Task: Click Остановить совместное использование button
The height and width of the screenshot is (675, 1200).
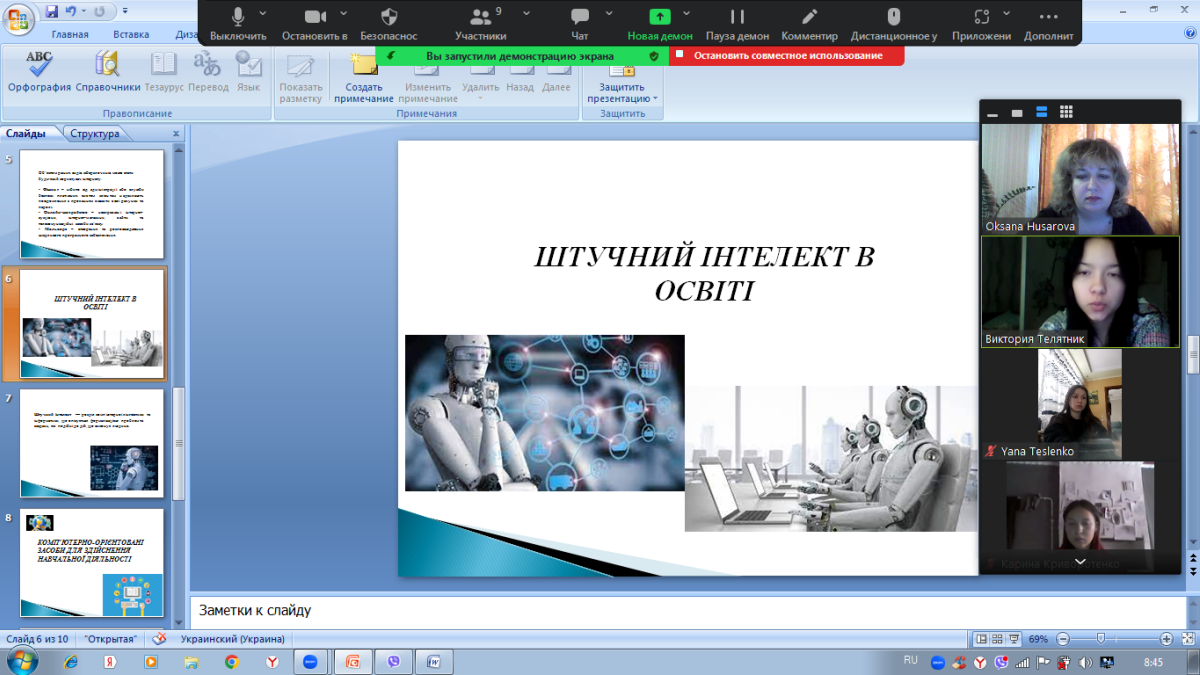Action: coord(787,56)
